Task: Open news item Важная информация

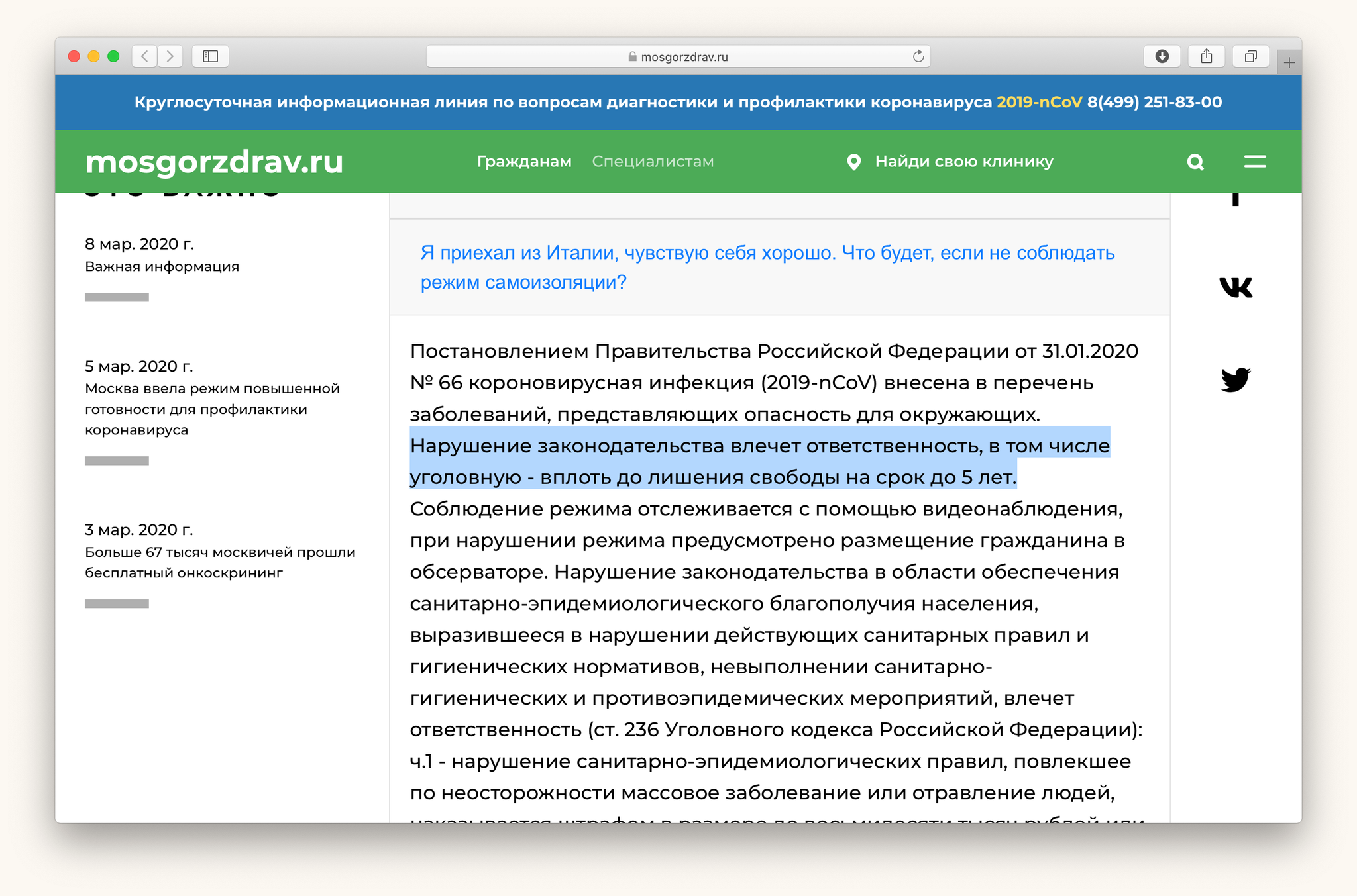Action: 162,266
